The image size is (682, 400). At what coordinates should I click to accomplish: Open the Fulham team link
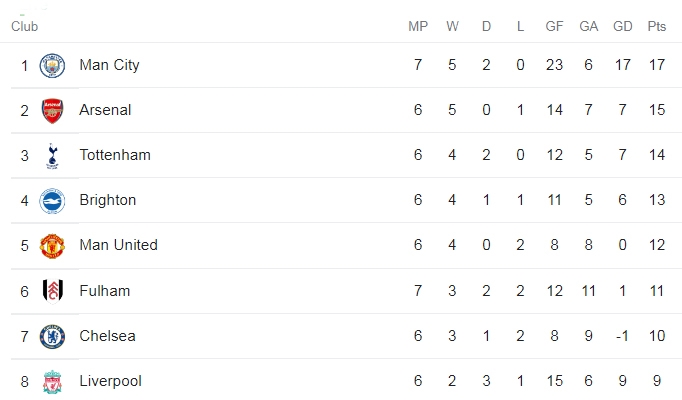click(x=104, y=290)
